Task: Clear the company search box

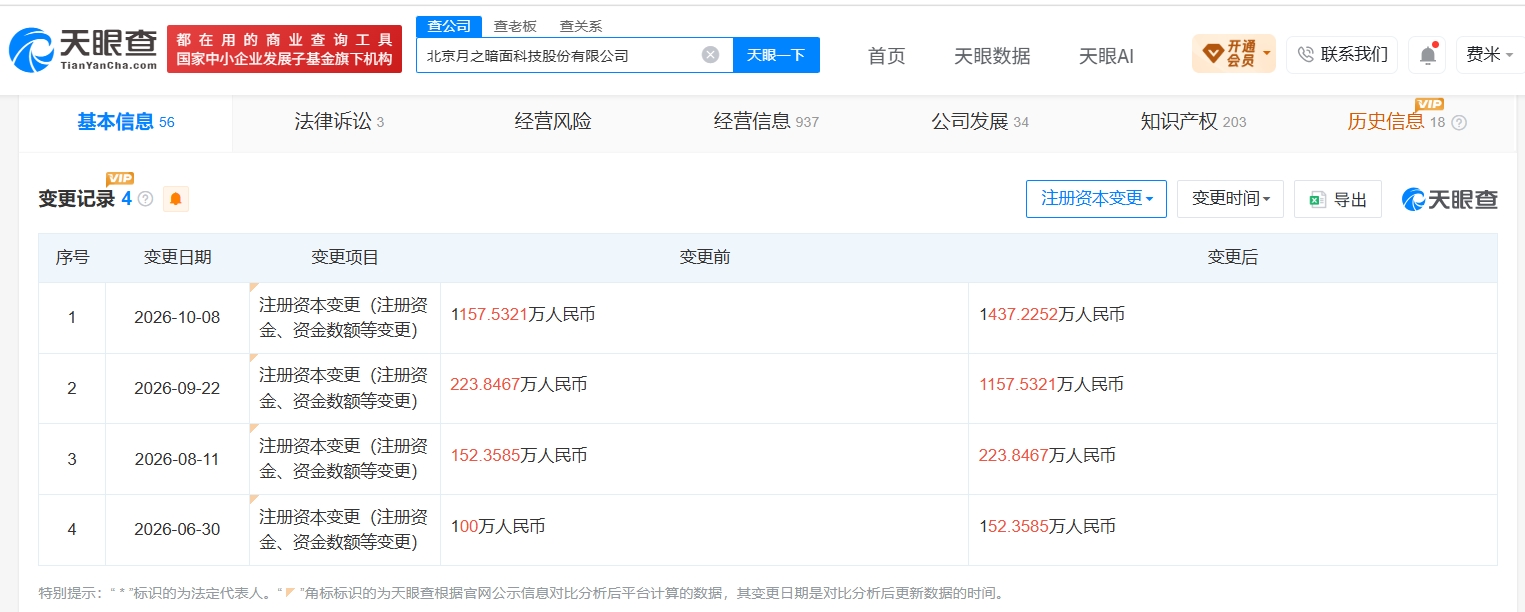Action: (710, 55)
